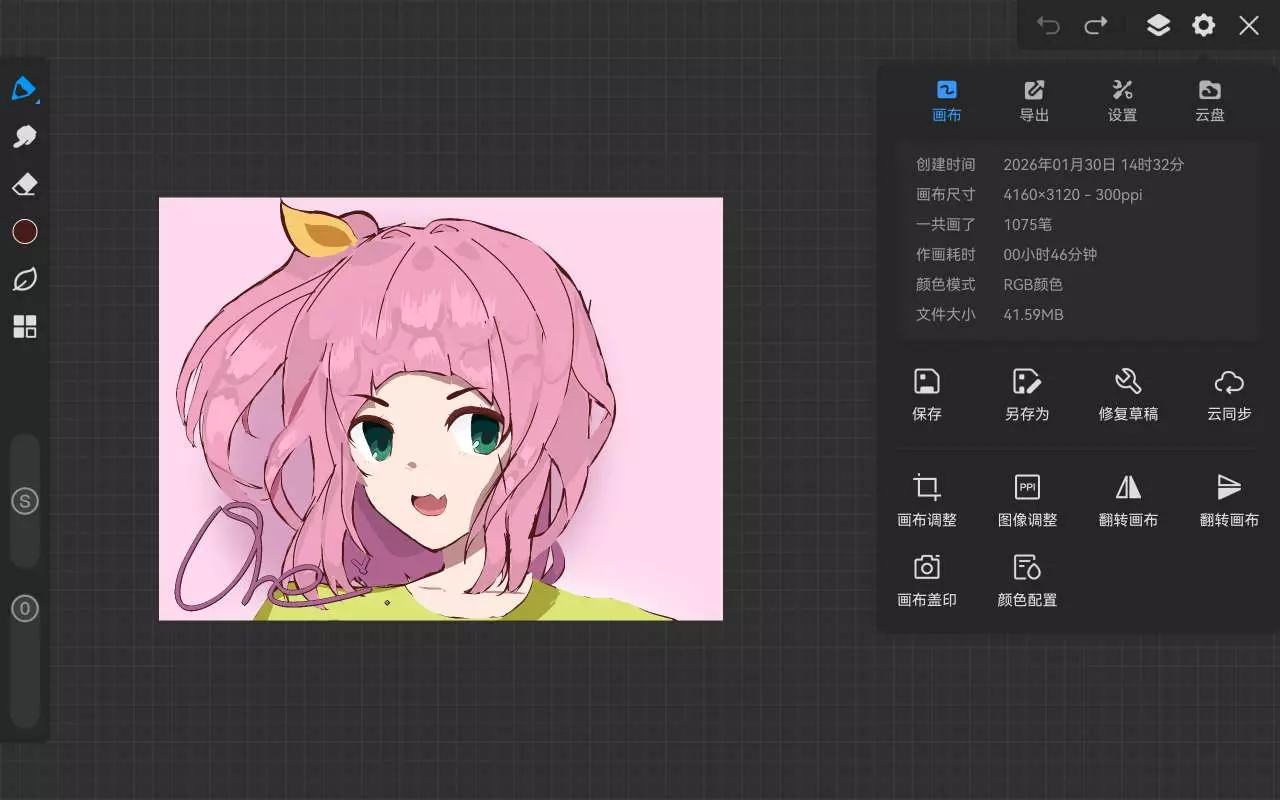
Task: Redo the last undone stroke
Action: 1097,26
